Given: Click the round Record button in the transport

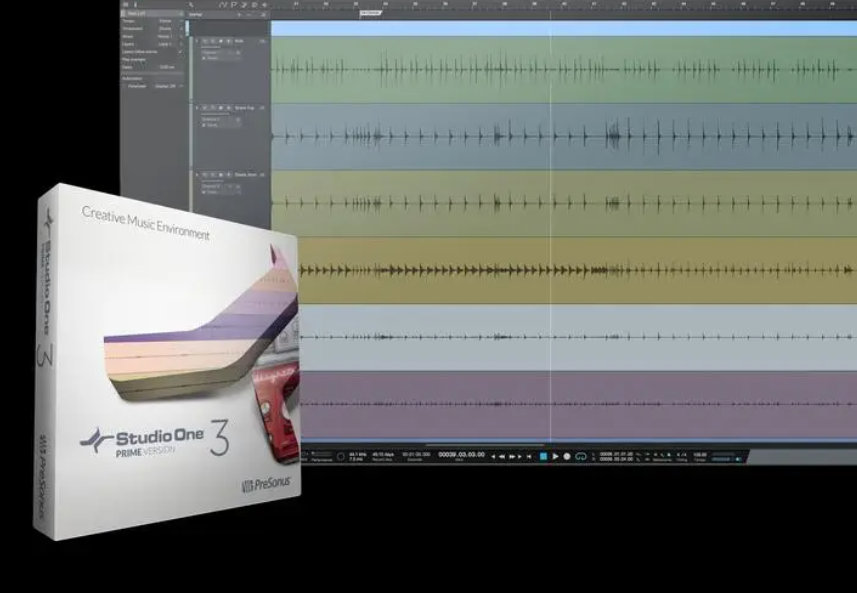Looking at the screenshot, I should point(567,456).
